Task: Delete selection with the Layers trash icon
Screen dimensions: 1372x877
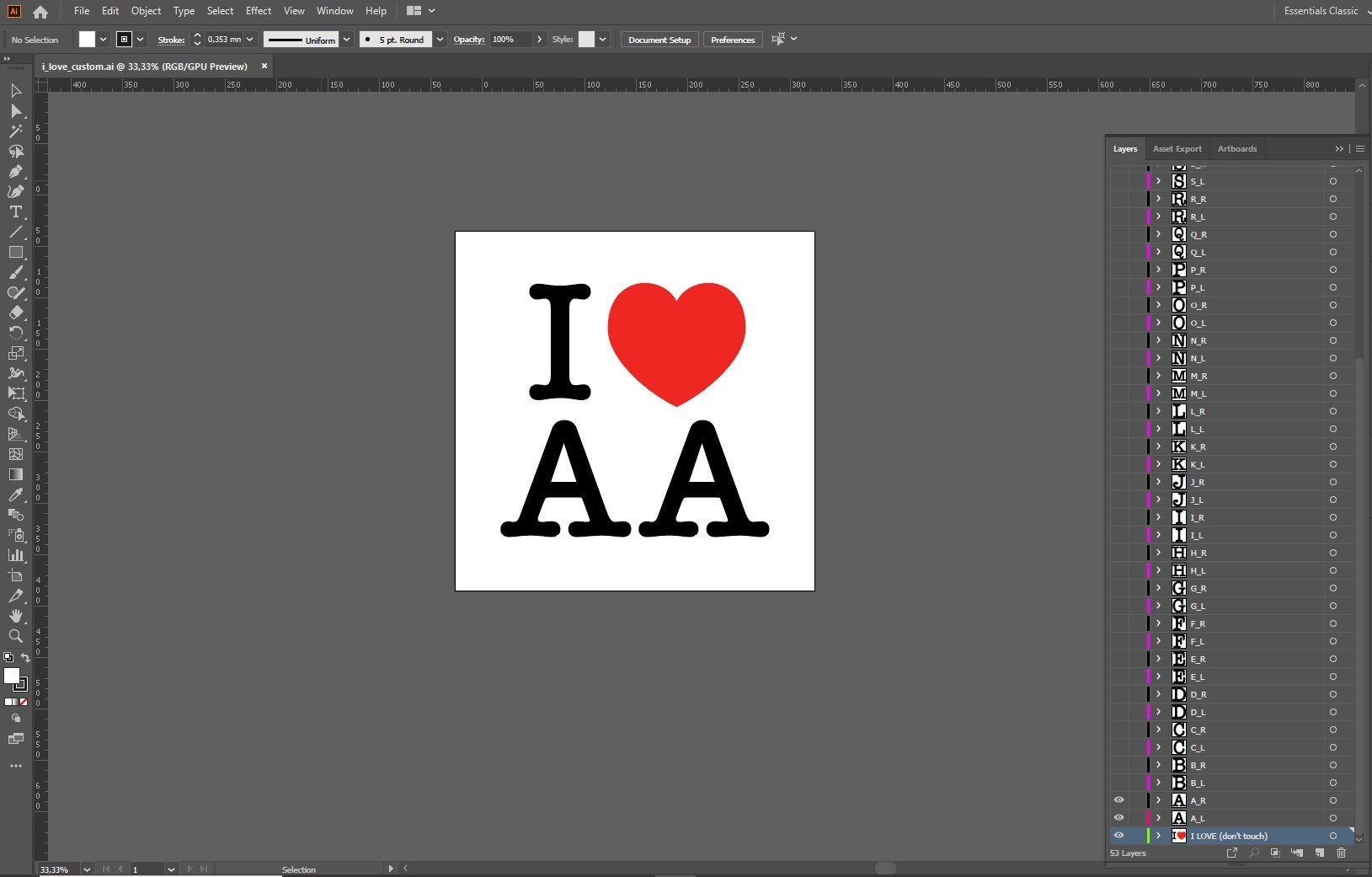Action: pyautogui.click(x=1341, y=853)
